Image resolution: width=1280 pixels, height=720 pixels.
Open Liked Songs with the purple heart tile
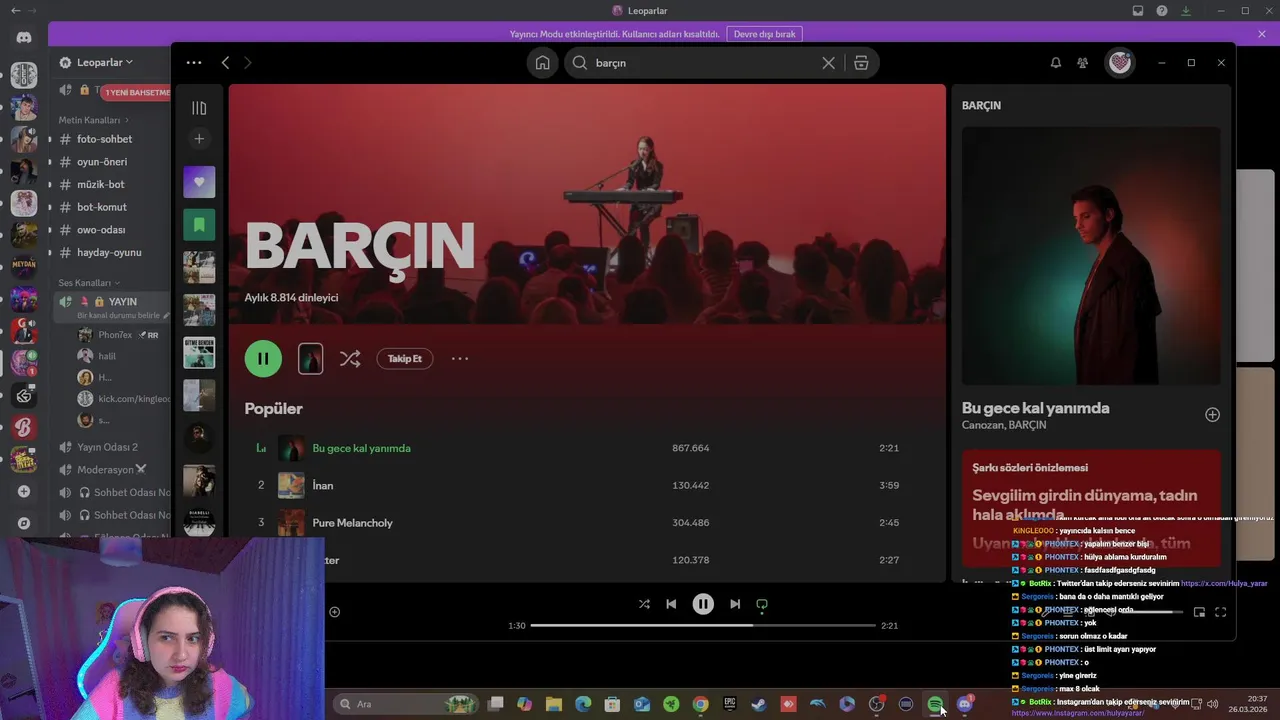click(x=199, y=181)
